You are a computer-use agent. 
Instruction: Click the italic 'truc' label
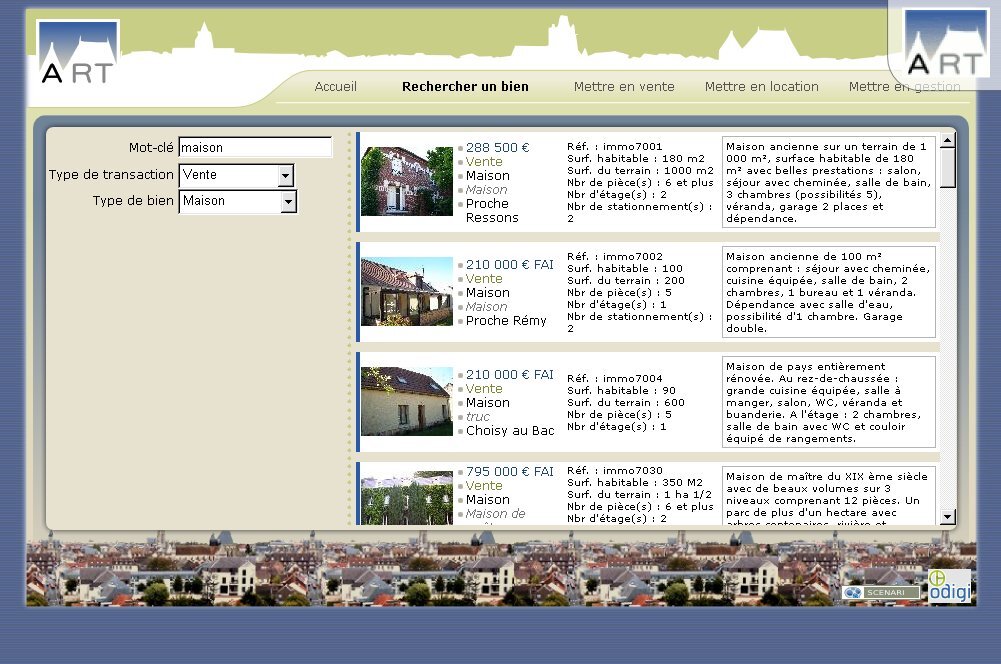tap(478, 416)
